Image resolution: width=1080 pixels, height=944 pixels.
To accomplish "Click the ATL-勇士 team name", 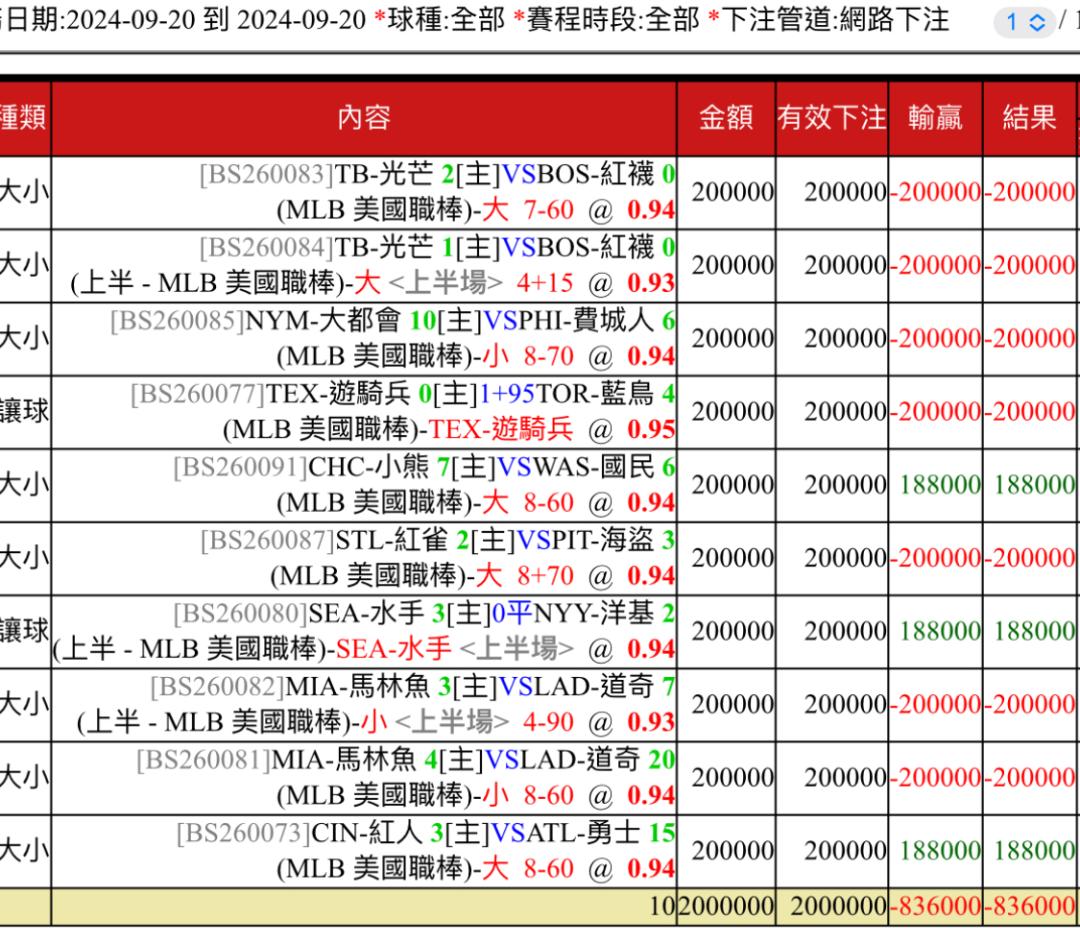I will tap(584, 833).
